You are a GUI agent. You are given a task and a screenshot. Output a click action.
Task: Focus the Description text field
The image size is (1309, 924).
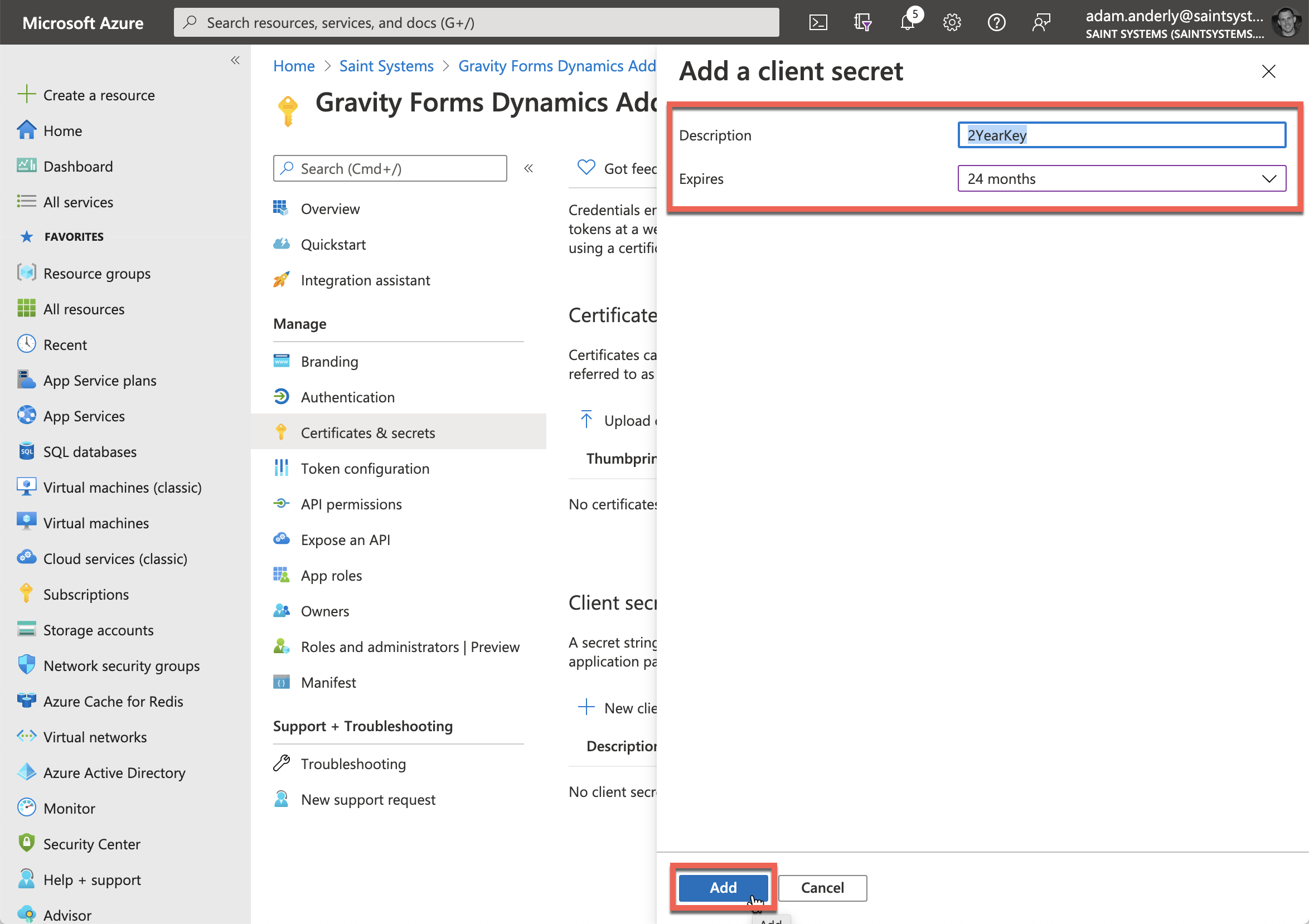coord(1122,135)
